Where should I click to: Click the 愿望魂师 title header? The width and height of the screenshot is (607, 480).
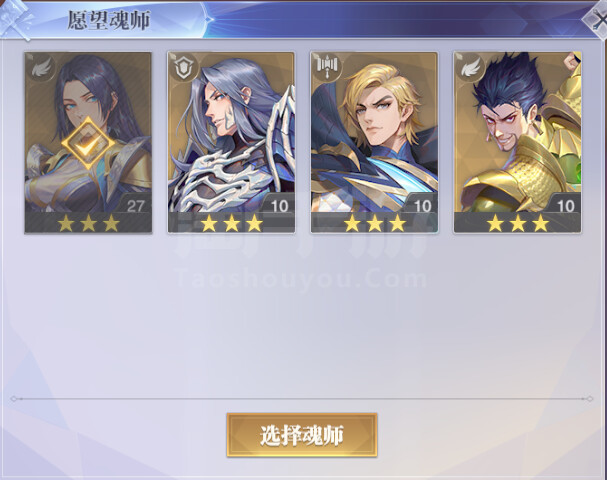(109, 20)
